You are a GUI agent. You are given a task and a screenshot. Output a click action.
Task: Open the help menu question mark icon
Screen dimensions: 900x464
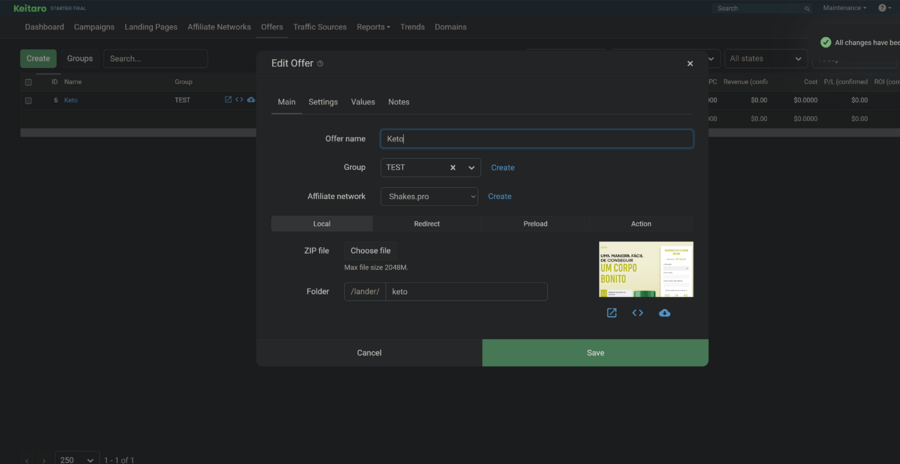tap(884, 8)
